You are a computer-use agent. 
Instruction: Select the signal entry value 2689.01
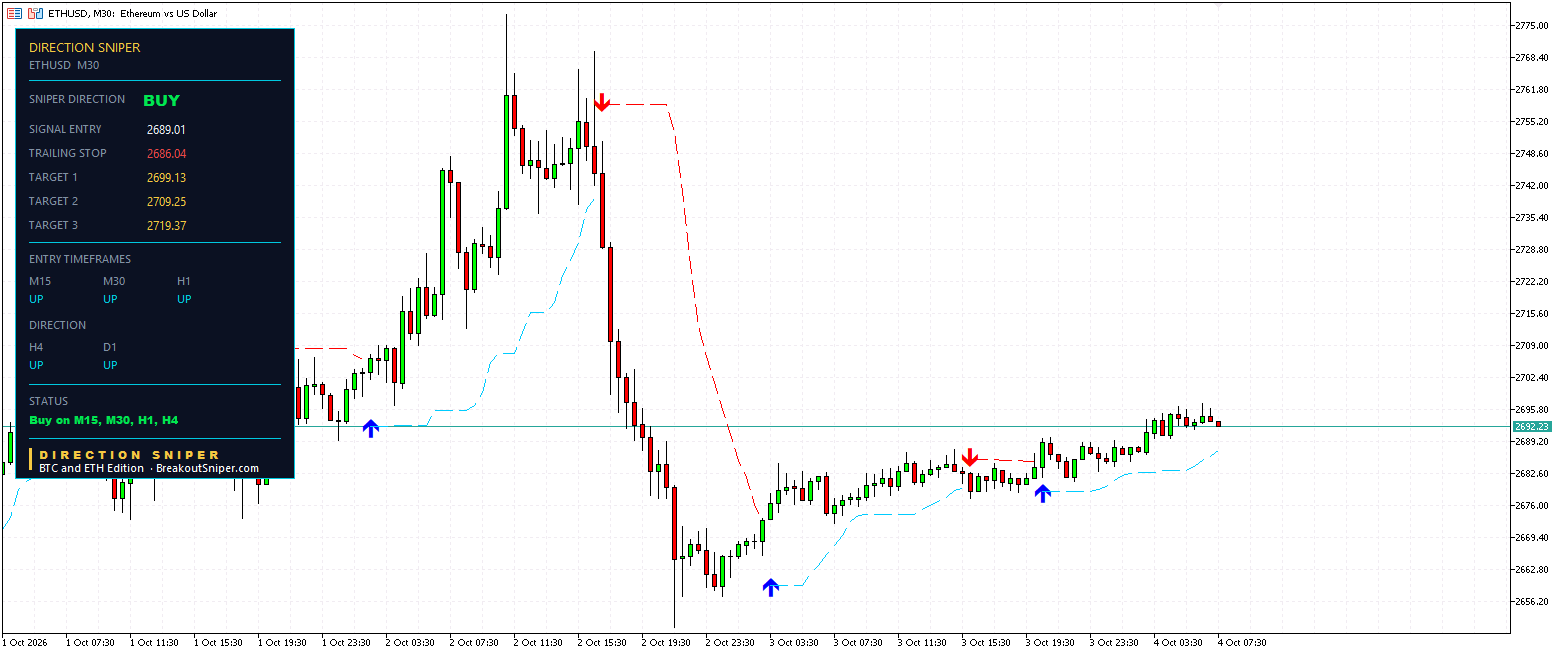pyautogui.click(x=166, y=130)
